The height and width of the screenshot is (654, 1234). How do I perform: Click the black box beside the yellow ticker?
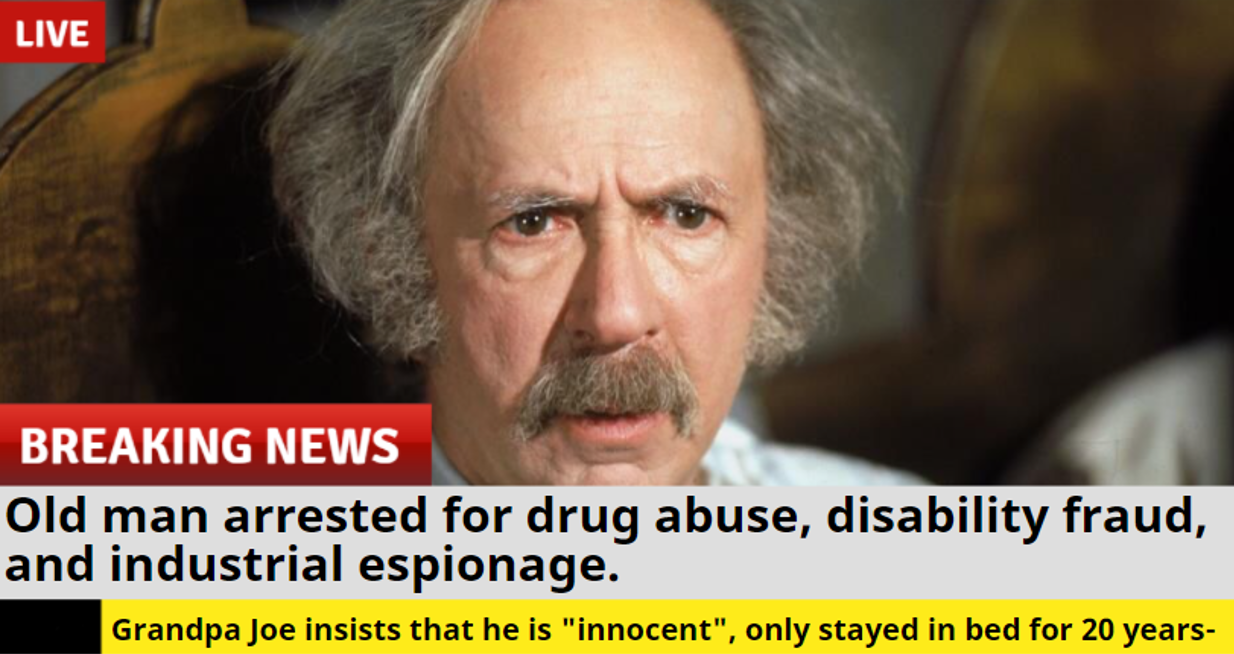(x=50, y=627)
